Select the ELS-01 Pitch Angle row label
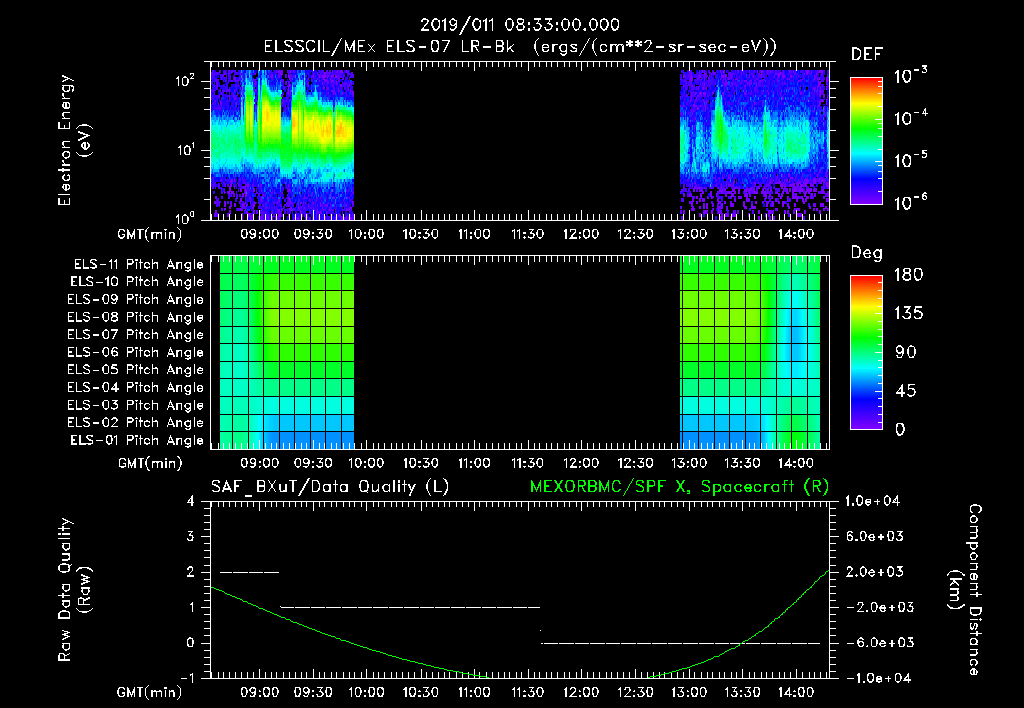This screenshot has width=1024, height=708. point(137,440)
